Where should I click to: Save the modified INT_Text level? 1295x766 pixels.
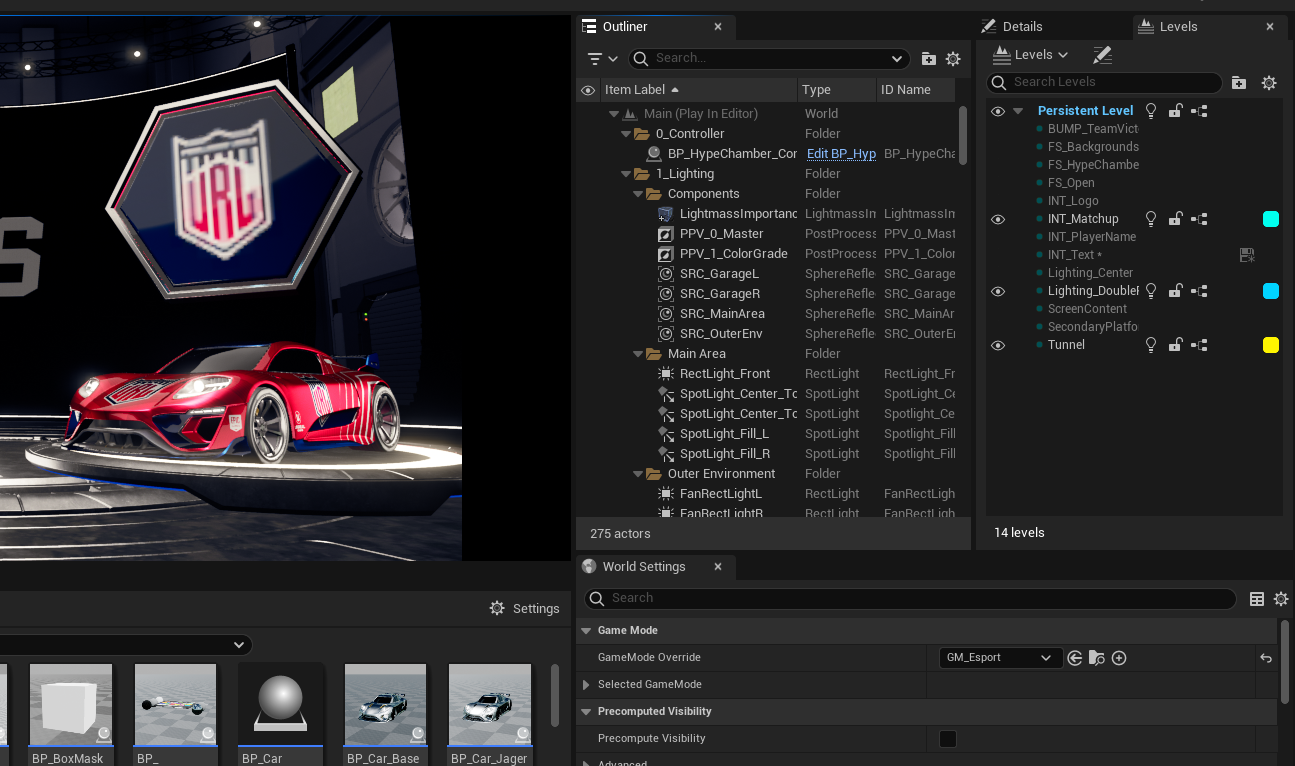click(x=1247, y=255)
